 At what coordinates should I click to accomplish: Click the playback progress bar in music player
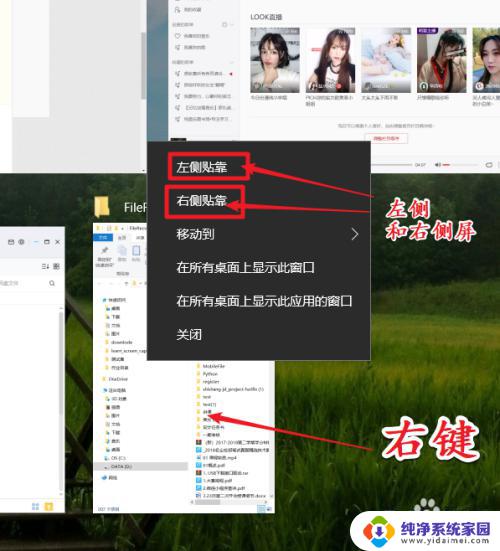[x=392, y=164]
